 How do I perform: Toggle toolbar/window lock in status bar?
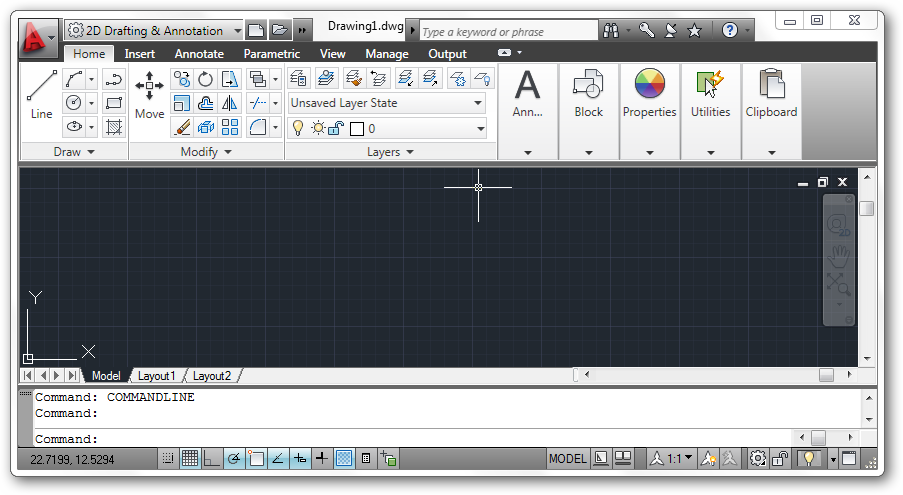pyautogui.click(x=780, y=459)
